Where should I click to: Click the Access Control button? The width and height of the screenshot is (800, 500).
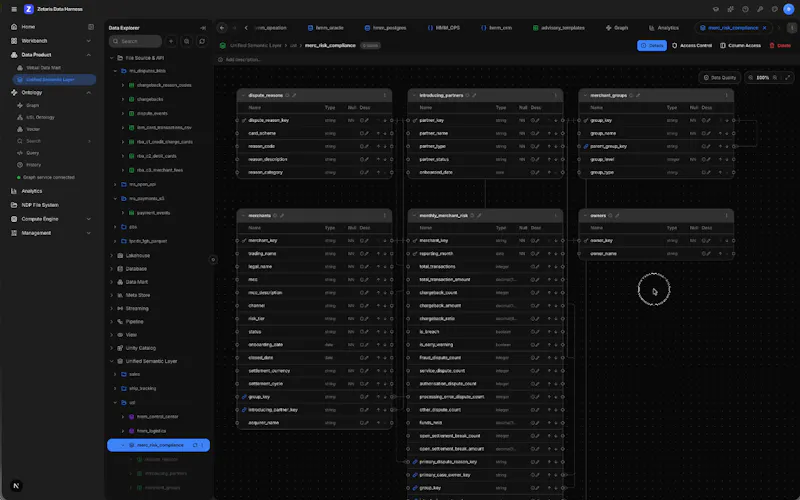691,45
